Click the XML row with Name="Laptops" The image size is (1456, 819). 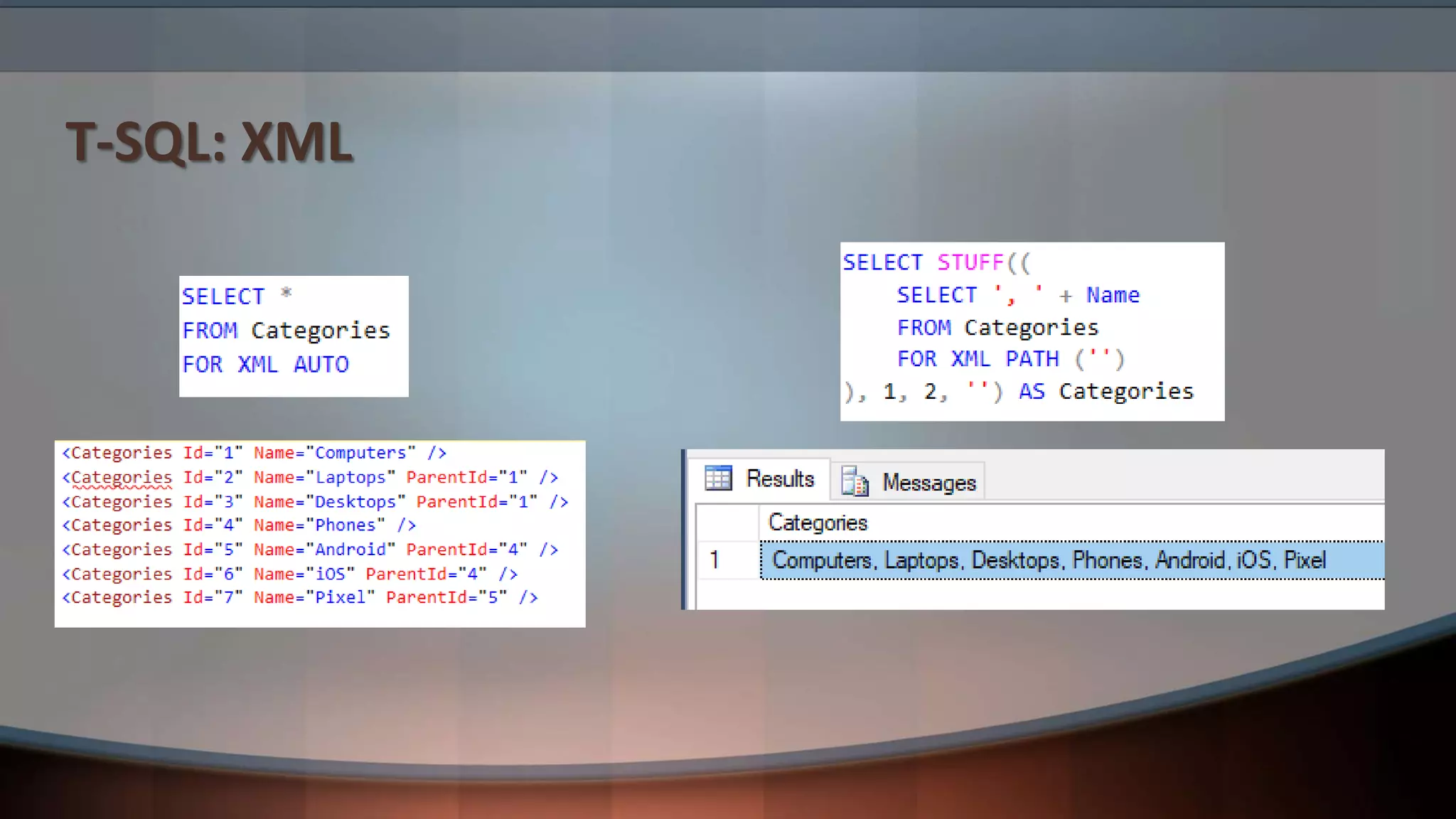tap(310, 477)
